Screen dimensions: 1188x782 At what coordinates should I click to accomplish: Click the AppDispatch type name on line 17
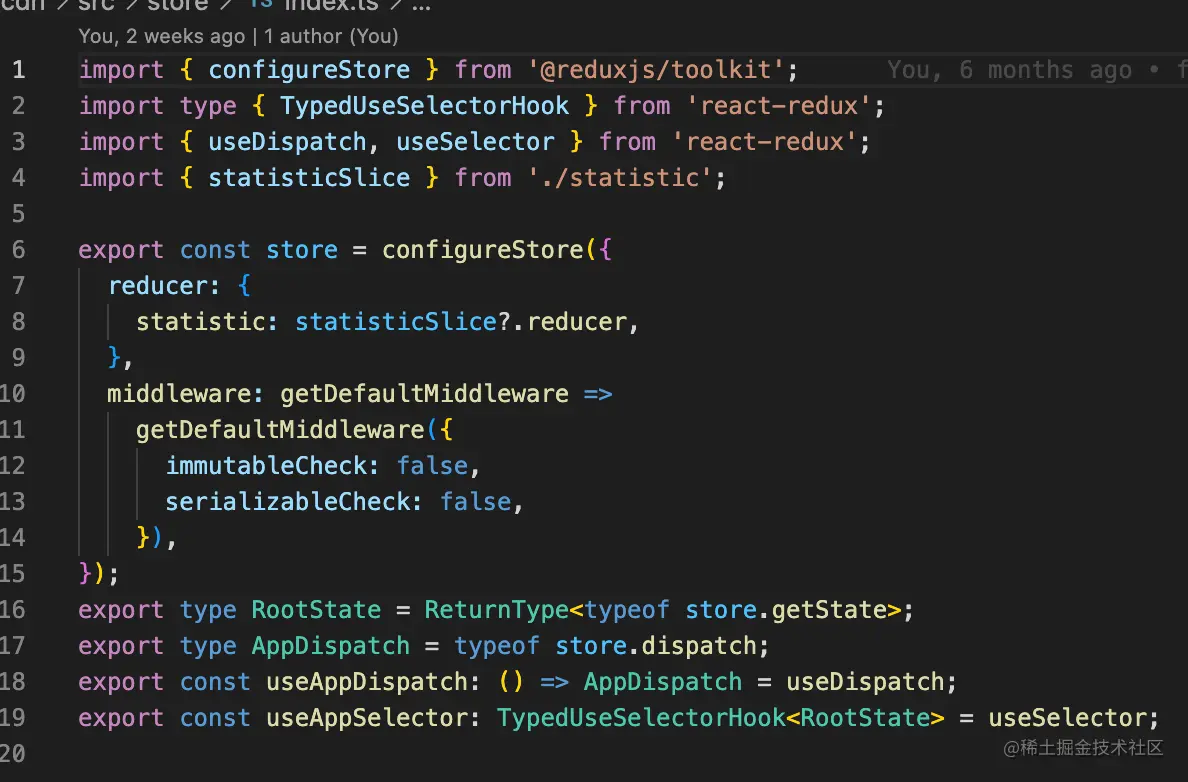(x=330, y=646)
